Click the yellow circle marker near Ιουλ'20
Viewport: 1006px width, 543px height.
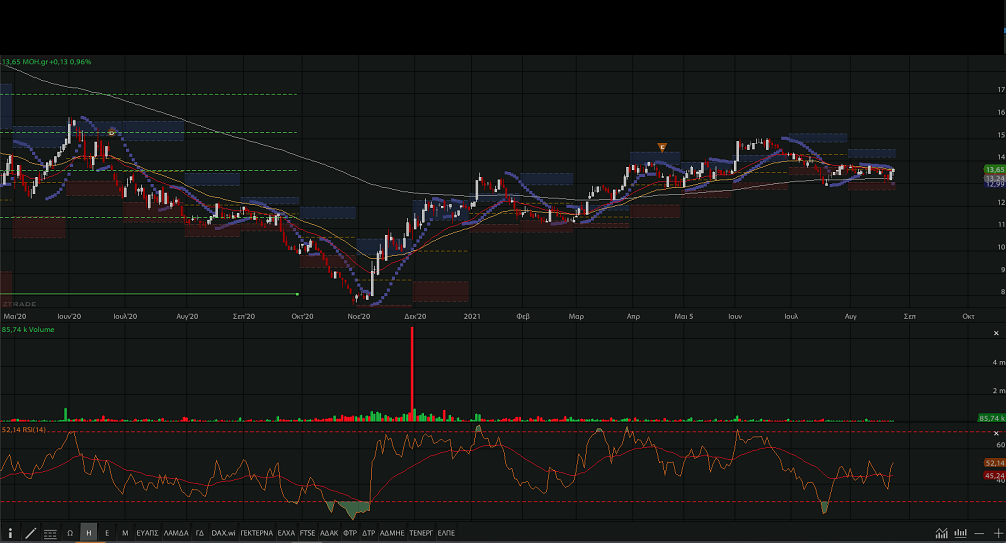coord(112,132)
